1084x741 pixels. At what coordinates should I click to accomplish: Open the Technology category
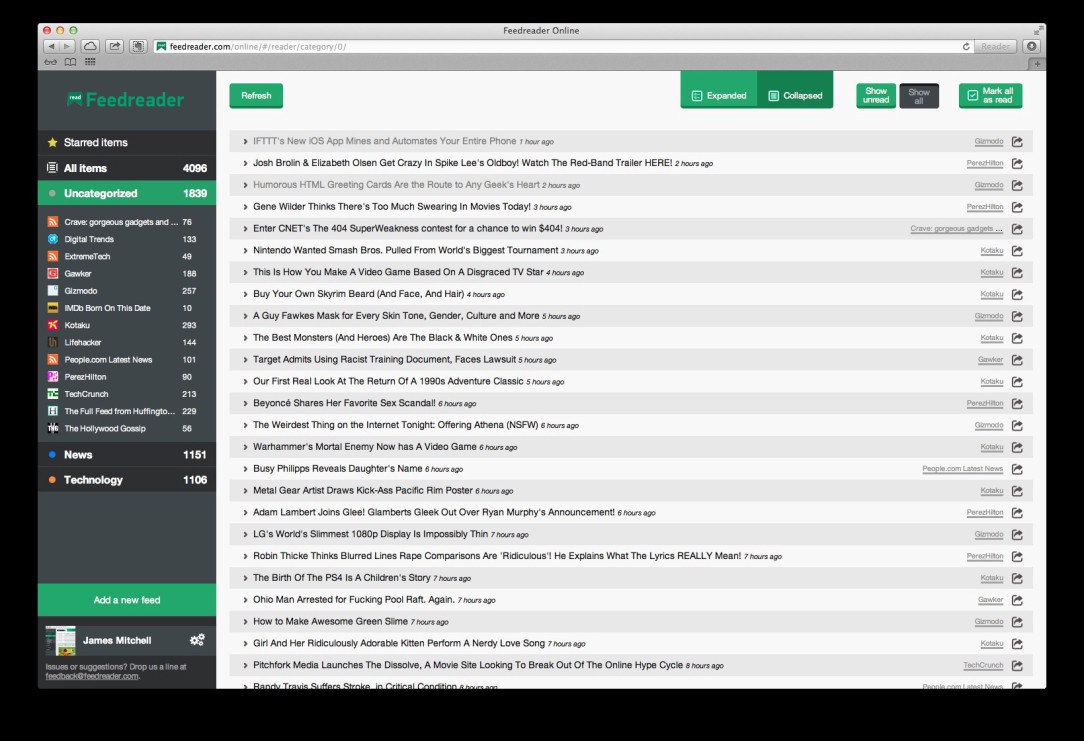(127, 480)
